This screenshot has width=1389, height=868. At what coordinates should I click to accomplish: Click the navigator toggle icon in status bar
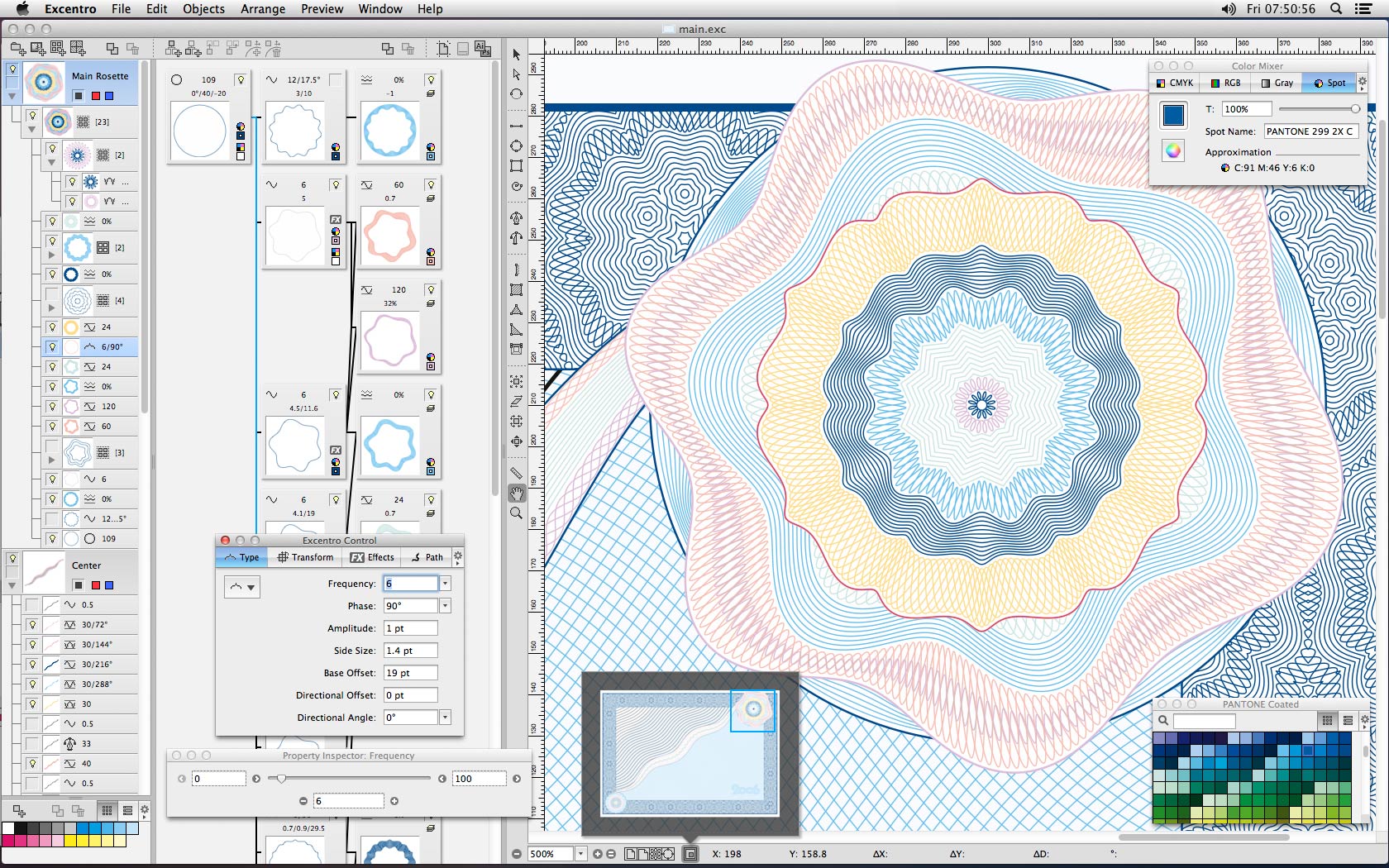690,854
